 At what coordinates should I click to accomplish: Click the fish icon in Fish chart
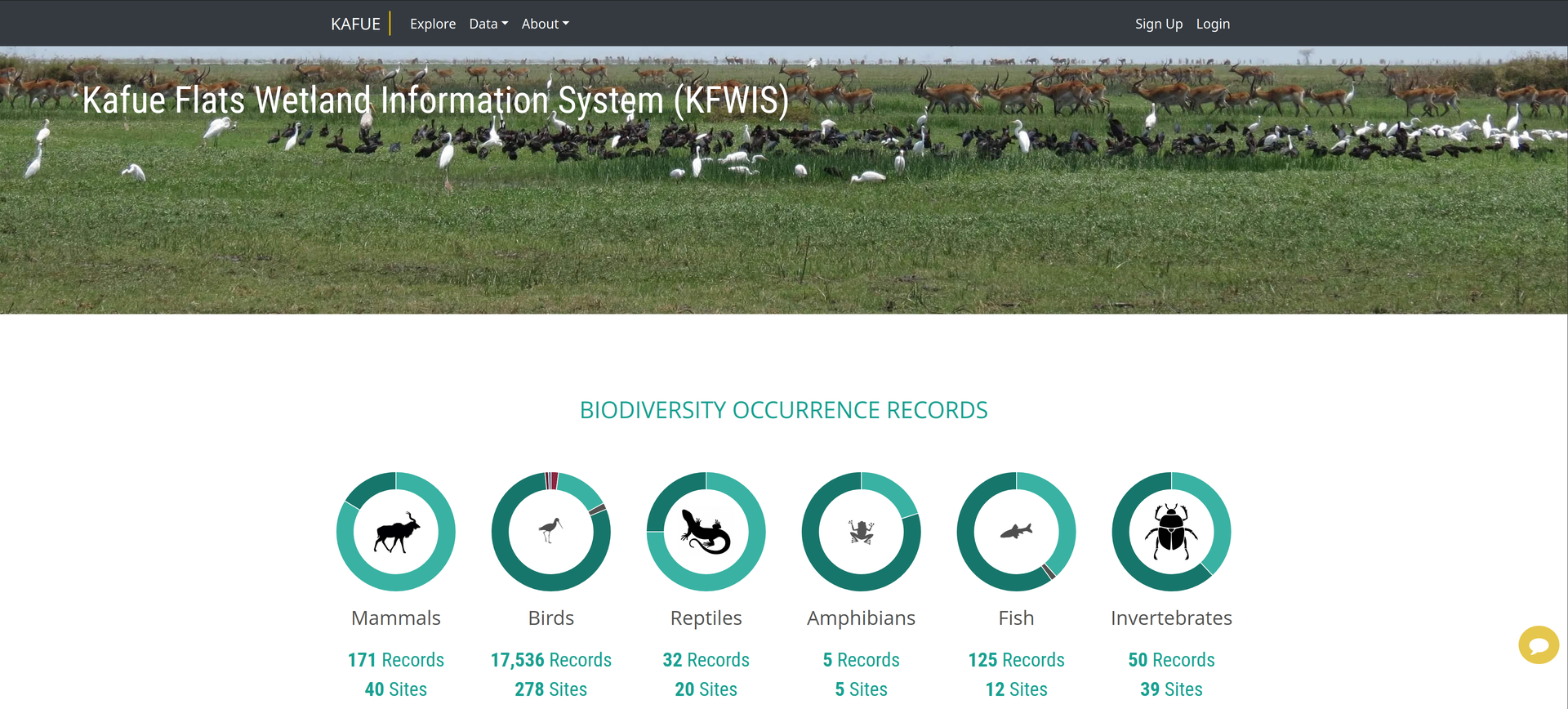point(1016,531)
